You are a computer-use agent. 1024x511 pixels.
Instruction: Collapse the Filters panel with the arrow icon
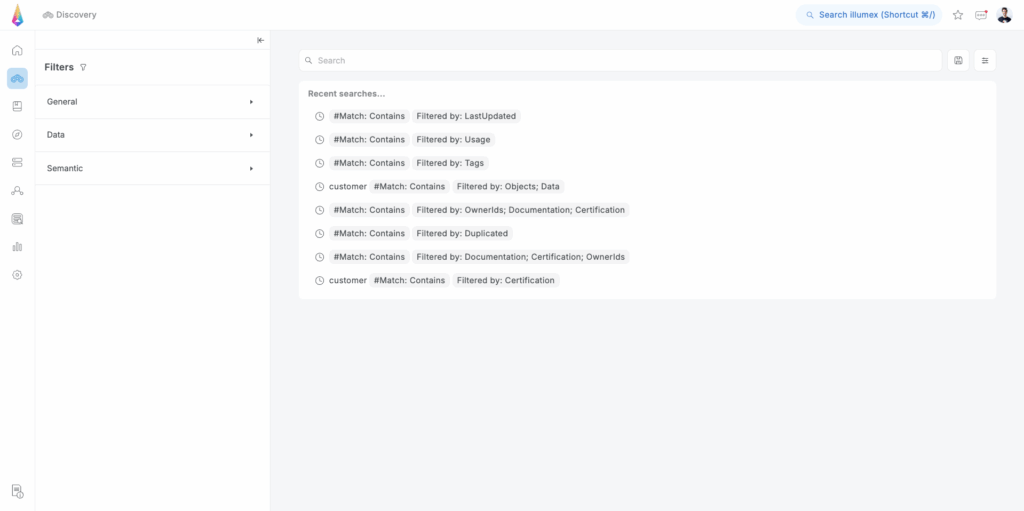coord(260,40)
